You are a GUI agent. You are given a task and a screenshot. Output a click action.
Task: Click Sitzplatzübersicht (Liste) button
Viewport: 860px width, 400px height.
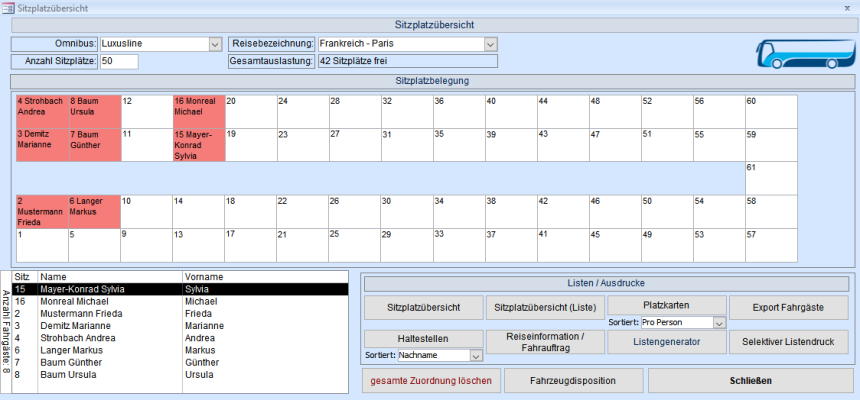point(545,308)
